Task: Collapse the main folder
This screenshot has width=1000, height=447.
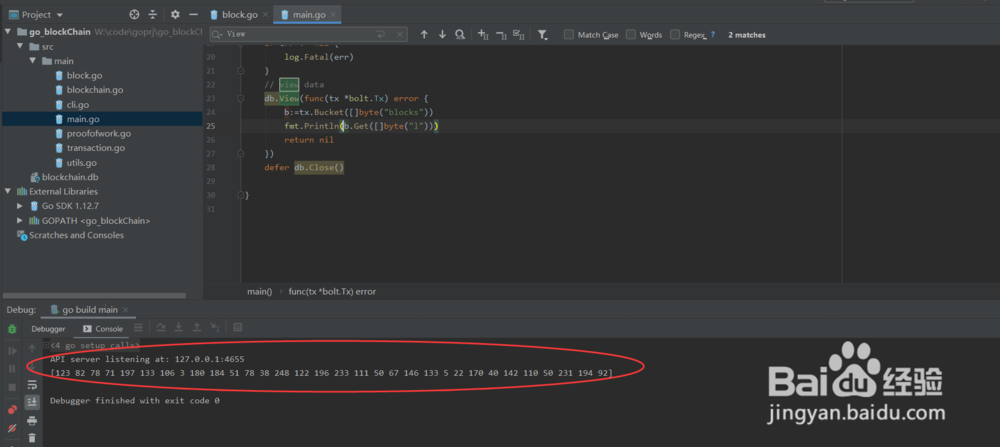Action: pyautogui.click(x=32, y=61)
